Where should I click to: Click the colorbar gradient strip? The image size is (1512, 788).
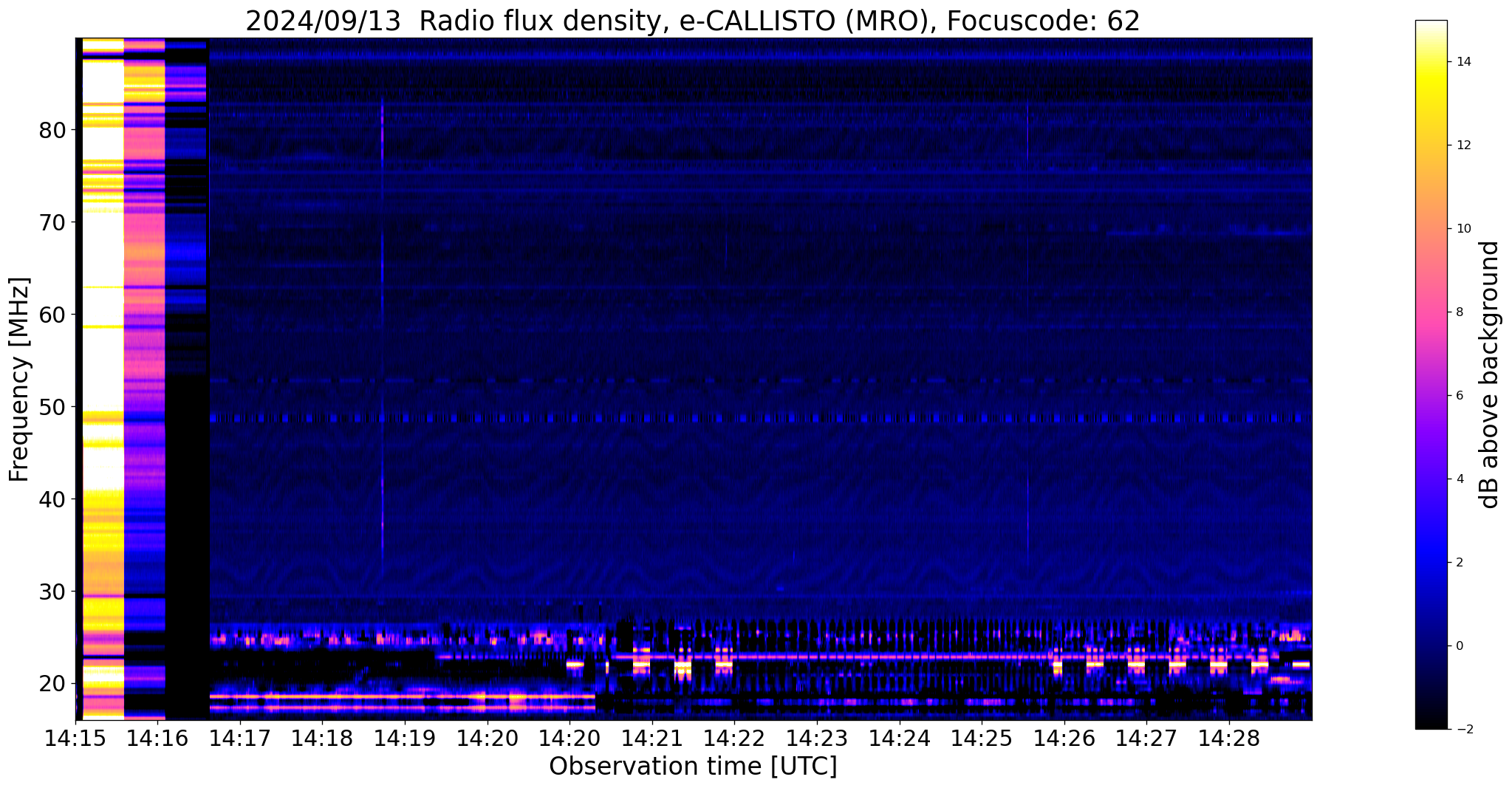[x=1431, y=374]
